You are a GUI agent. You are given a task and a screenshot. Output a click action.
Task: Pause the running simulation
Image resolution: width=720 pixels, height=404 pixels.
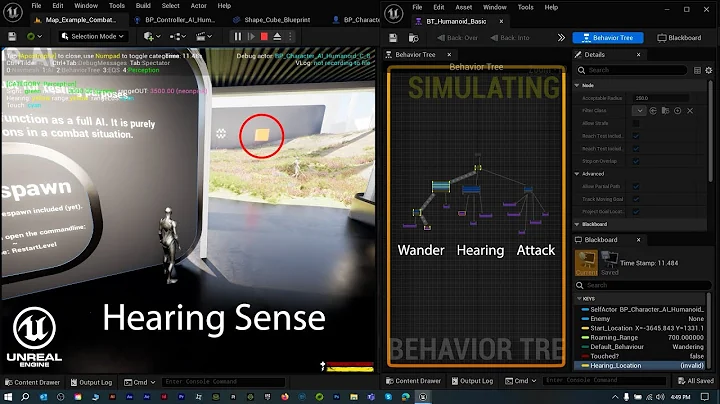(237, 36)
